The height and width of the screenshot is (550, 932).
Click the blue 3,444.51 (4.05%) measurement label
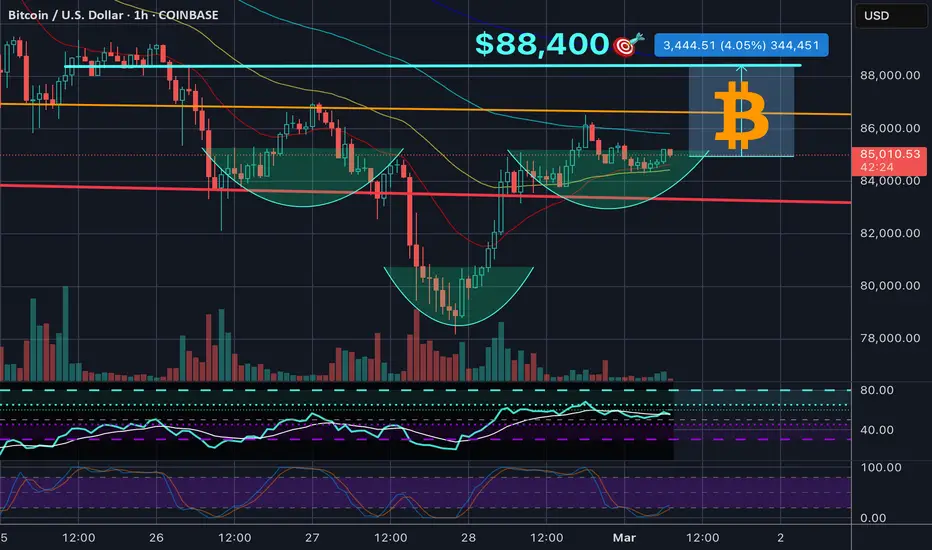(x=741, y=45)
